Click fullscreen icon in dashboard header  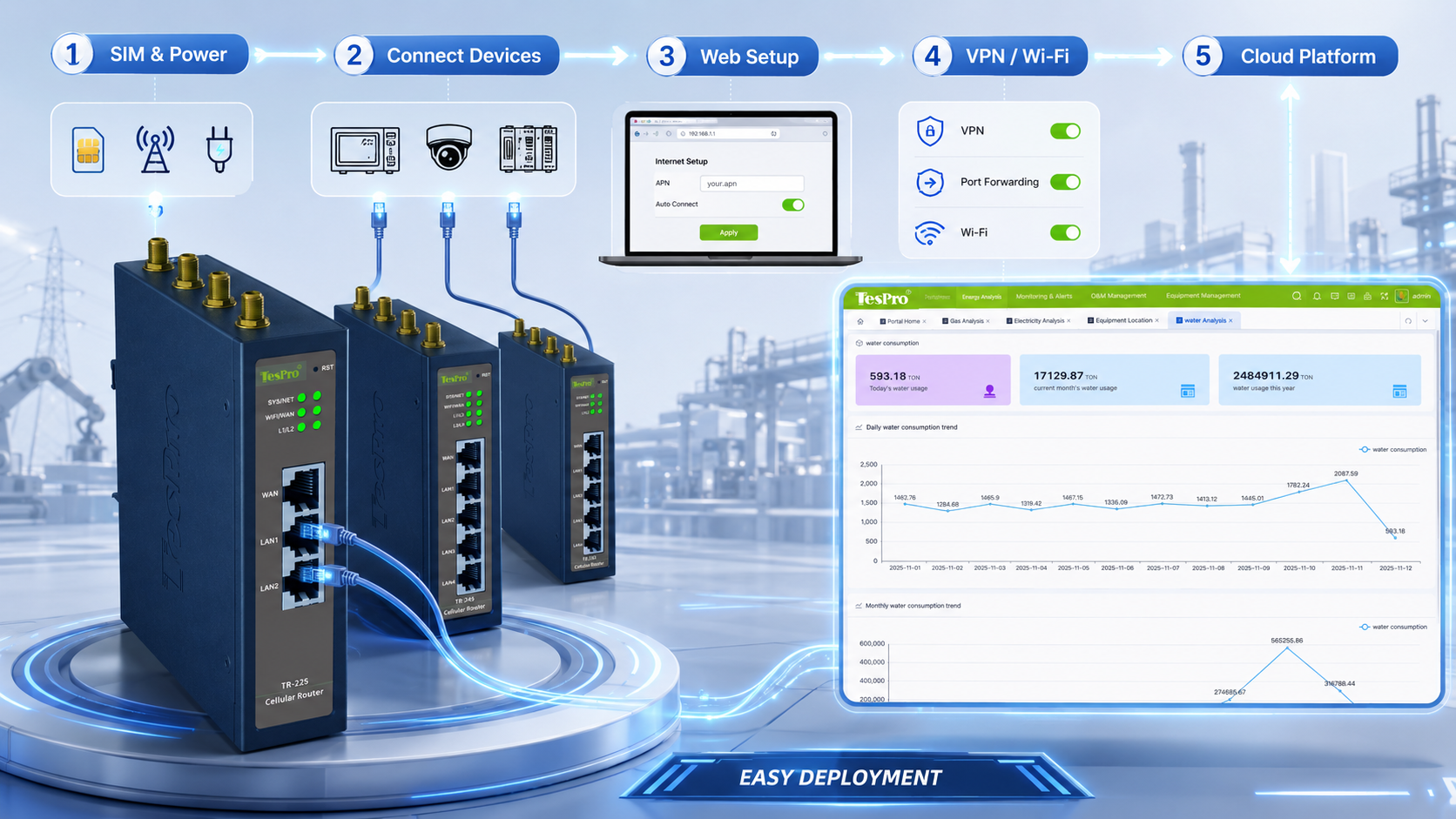[x=1385, y=296]
